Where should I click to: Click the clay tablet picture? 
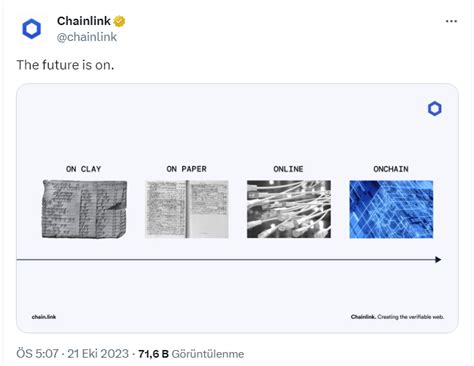click(85, 209)
